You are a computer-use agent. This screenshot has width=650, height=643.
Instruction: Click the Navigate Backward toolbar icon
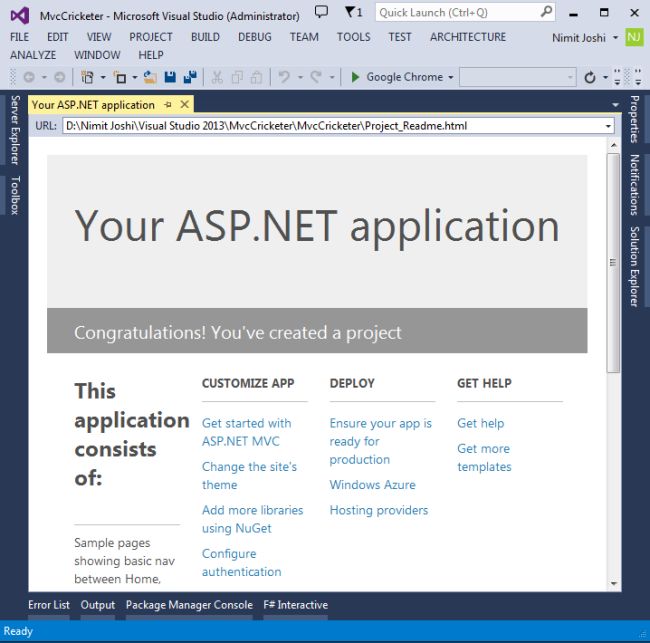point(28,77)
